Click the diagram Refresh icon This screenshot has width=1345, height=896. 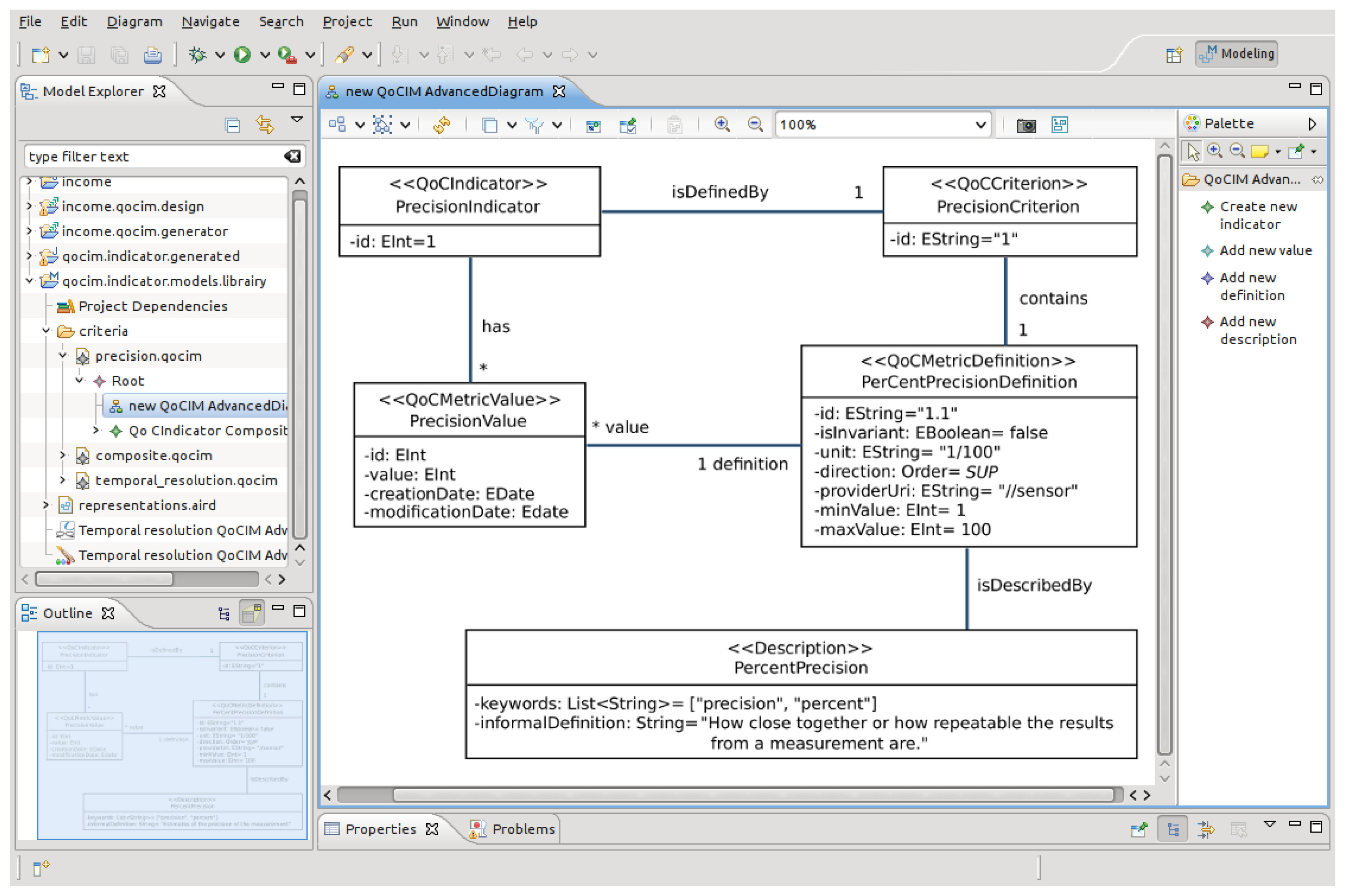pos(442,125)
